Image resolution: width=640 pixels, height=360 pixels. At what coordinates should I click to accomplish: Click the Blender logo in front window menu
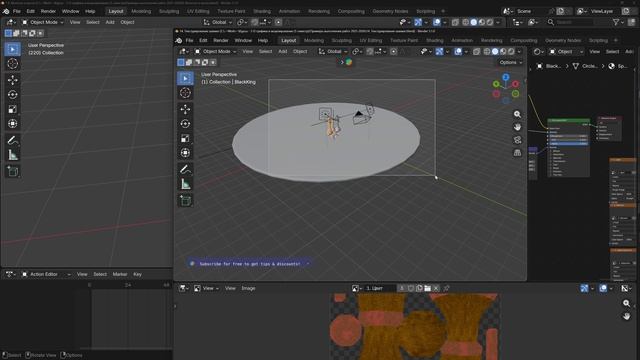[x=179, y=40]
